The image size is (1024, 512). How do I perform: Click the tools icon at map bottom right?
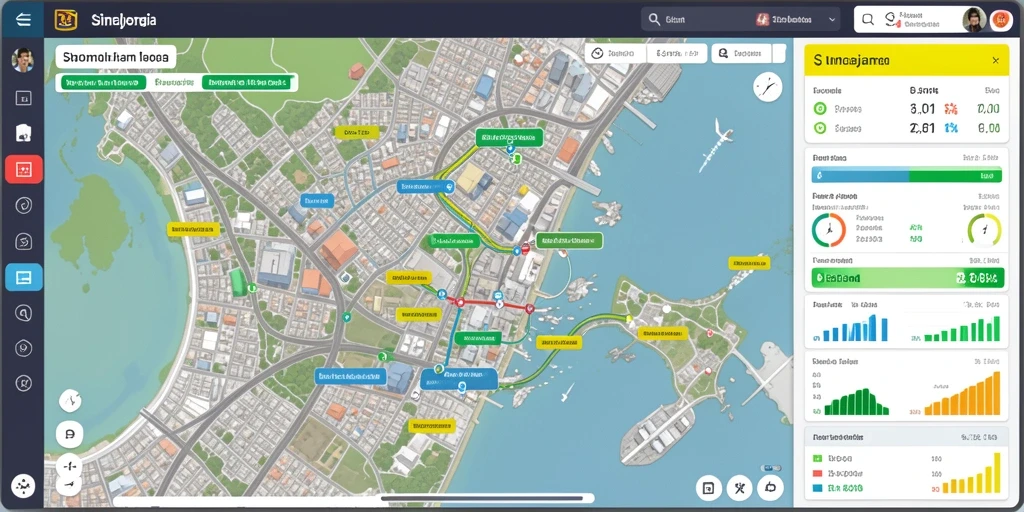(739, 487)
